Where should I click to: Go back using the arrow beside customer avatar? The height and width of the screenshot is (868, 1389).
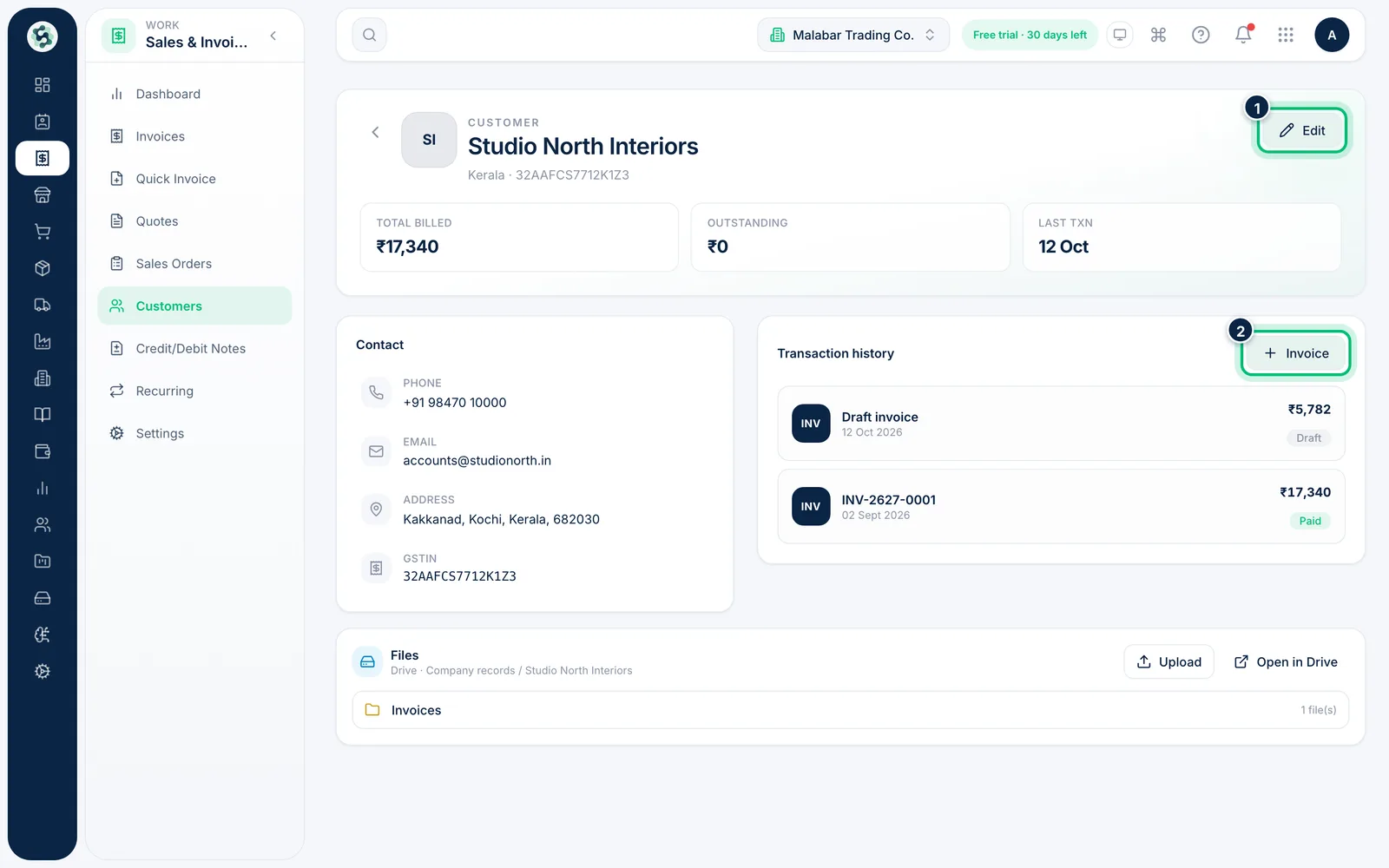375,132
